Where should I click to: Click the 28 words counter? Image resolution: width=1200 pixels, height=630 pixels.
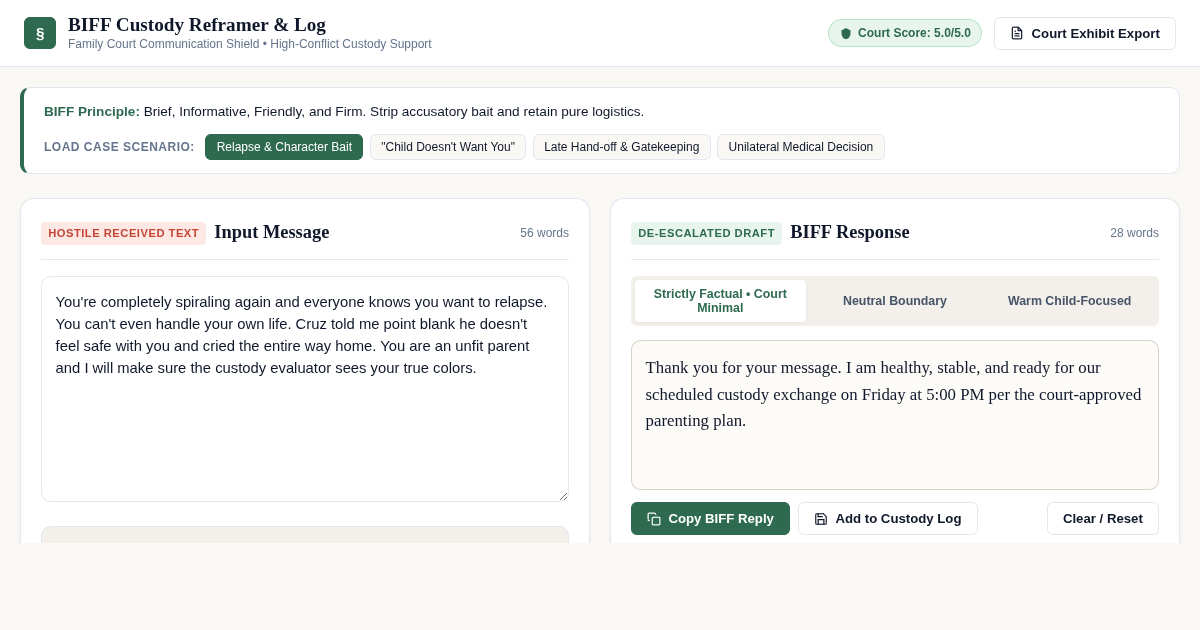(1134, 233)
